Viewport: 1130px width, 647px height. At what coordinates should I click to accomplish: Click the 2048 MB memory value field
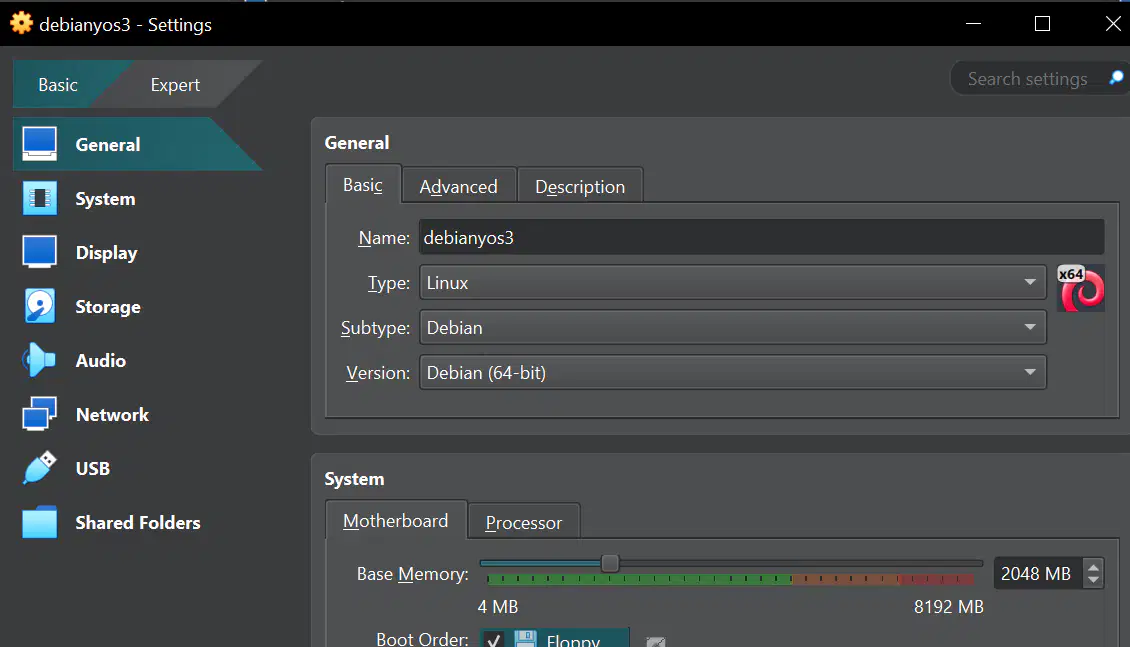click(x=1037, y=574)
